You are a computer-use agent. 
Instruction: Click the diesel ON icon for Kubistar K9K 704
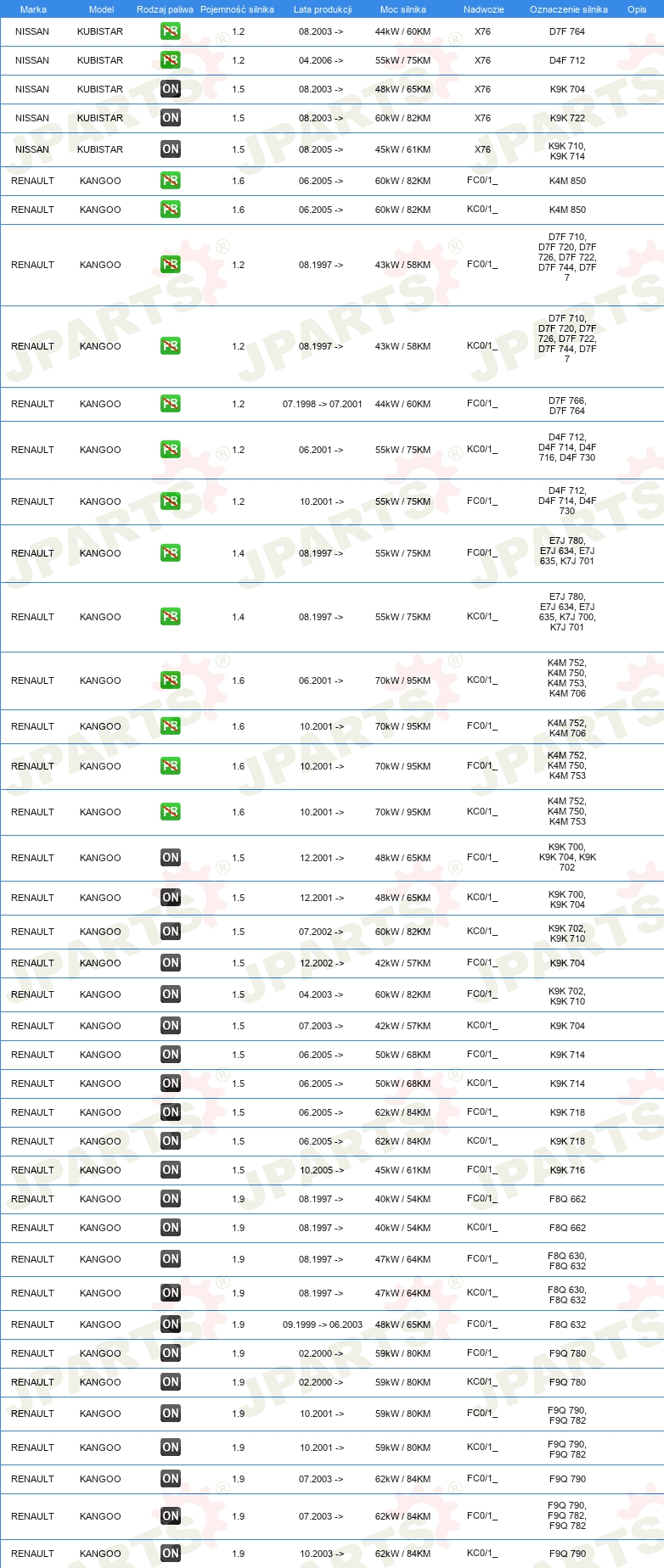(x=171, y=89)
